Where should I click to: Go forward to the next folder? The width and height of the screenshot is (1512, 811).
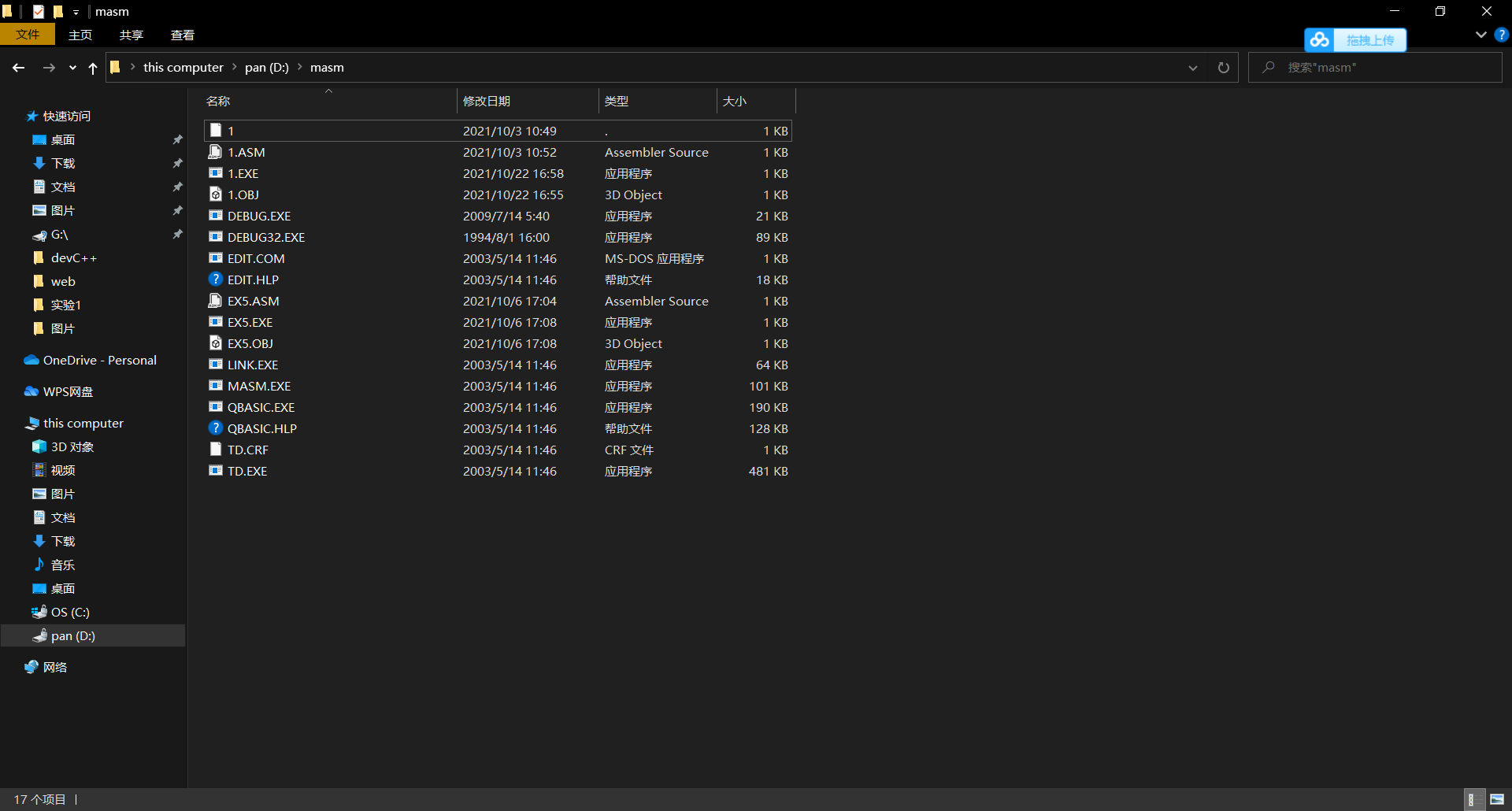pyautogui.click(x=49, y=68)
